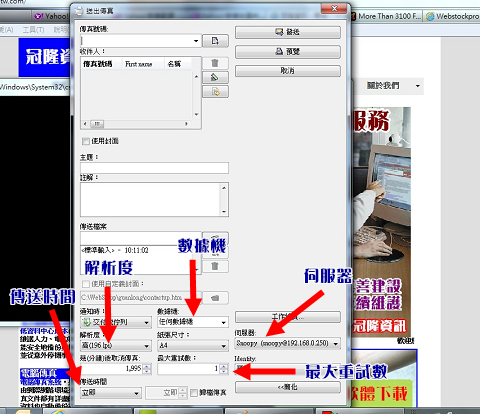Click the trash icon next to recipients list
Screen dimensions: 480x414
point(215,63)
